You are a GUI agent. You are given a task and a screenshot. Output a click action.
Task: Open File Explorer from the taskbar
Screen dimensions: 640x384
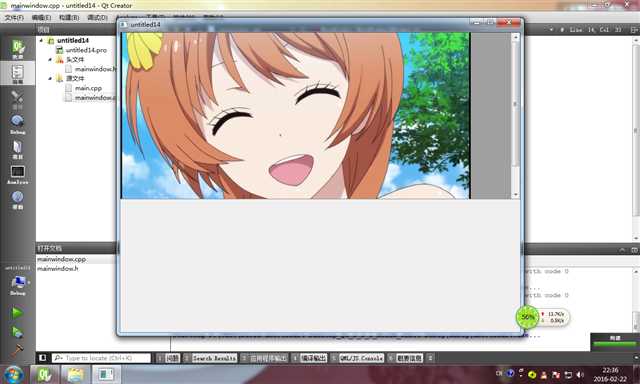(x=75, y=375)
